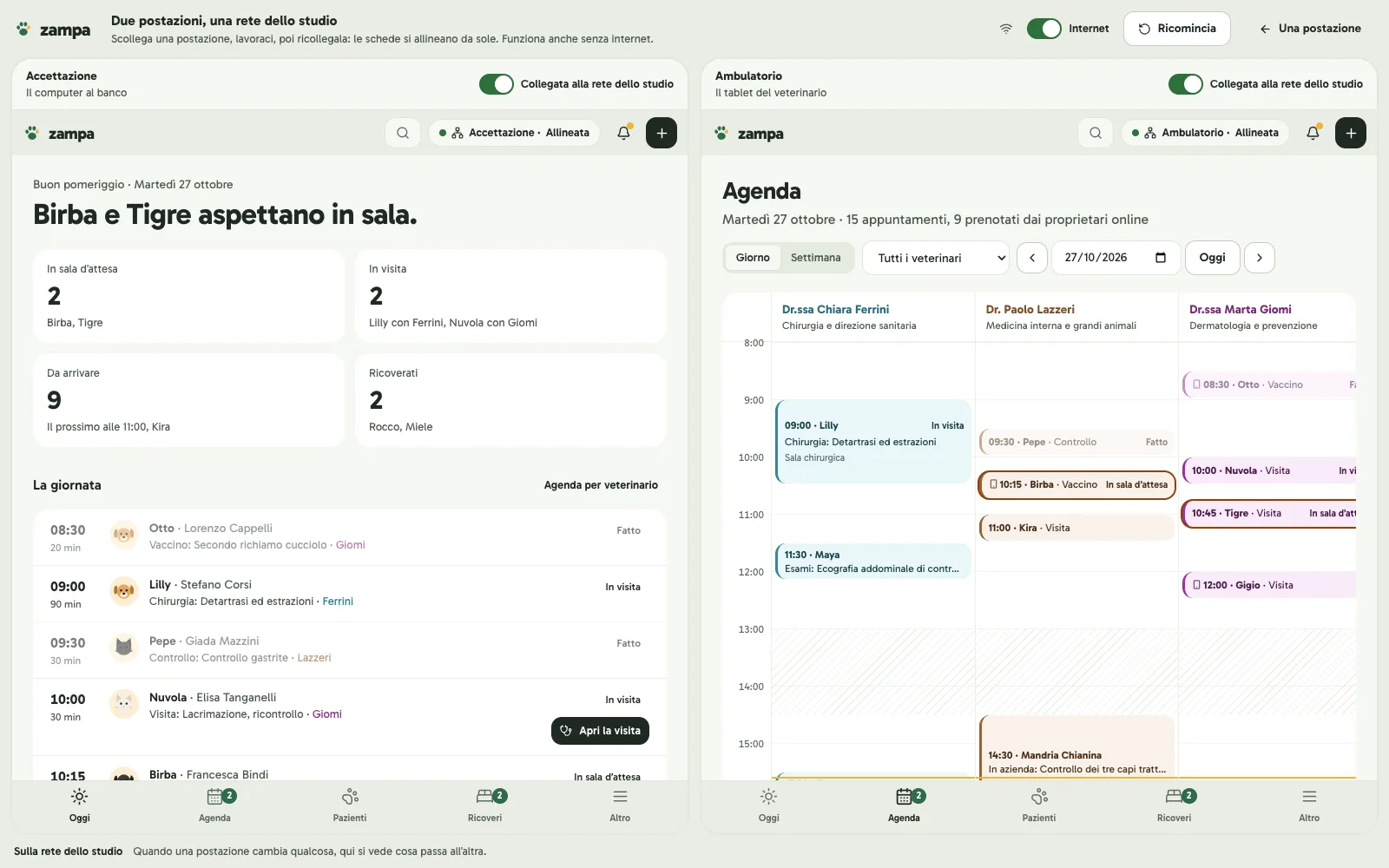
Task: Open the 11:00 Kira Visita appointment
Action: pyautogui.click(x=1077, y=528)
